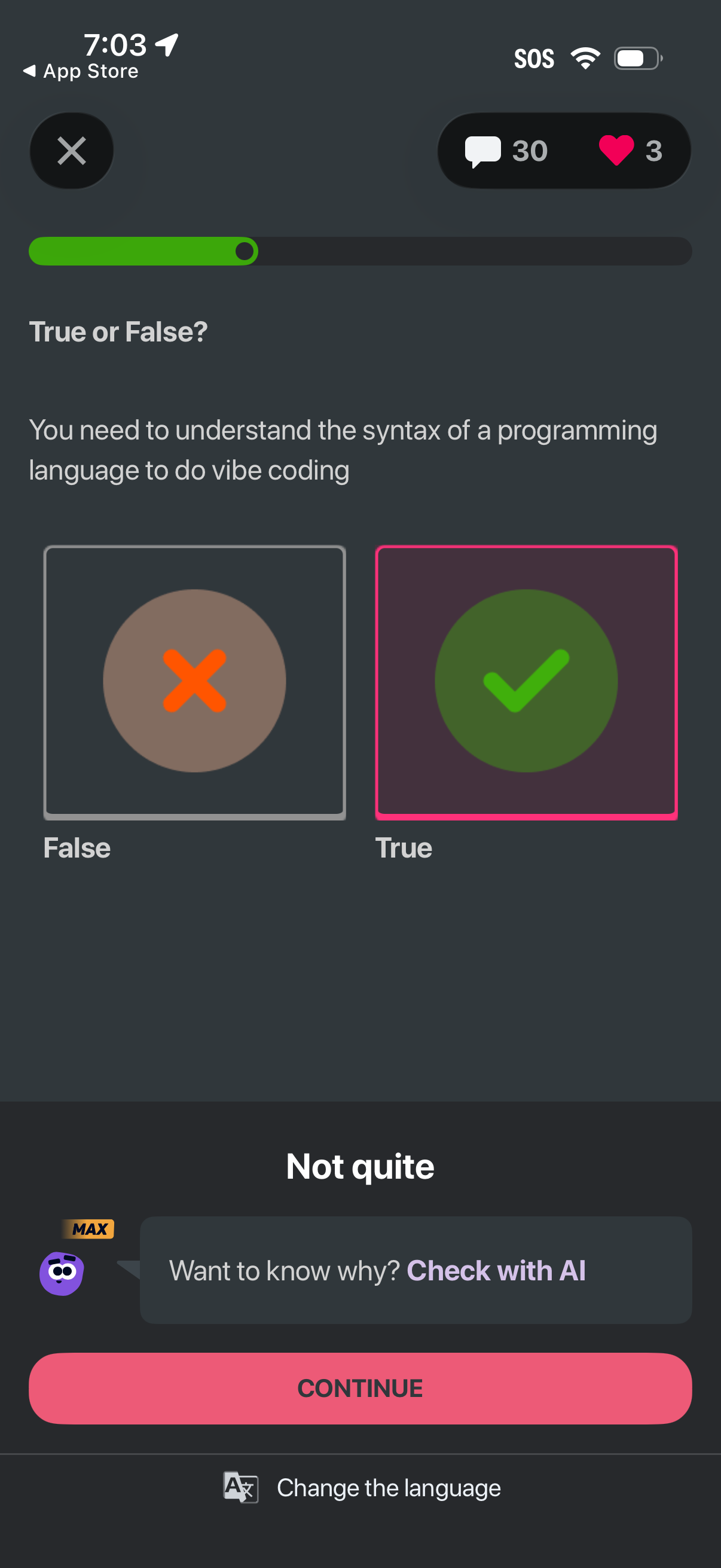Tap the Not quite feedback banner
Image resolution: width=721 pixels, height=1568 pixels.
pyautogui.click(x=359, y=1164)
